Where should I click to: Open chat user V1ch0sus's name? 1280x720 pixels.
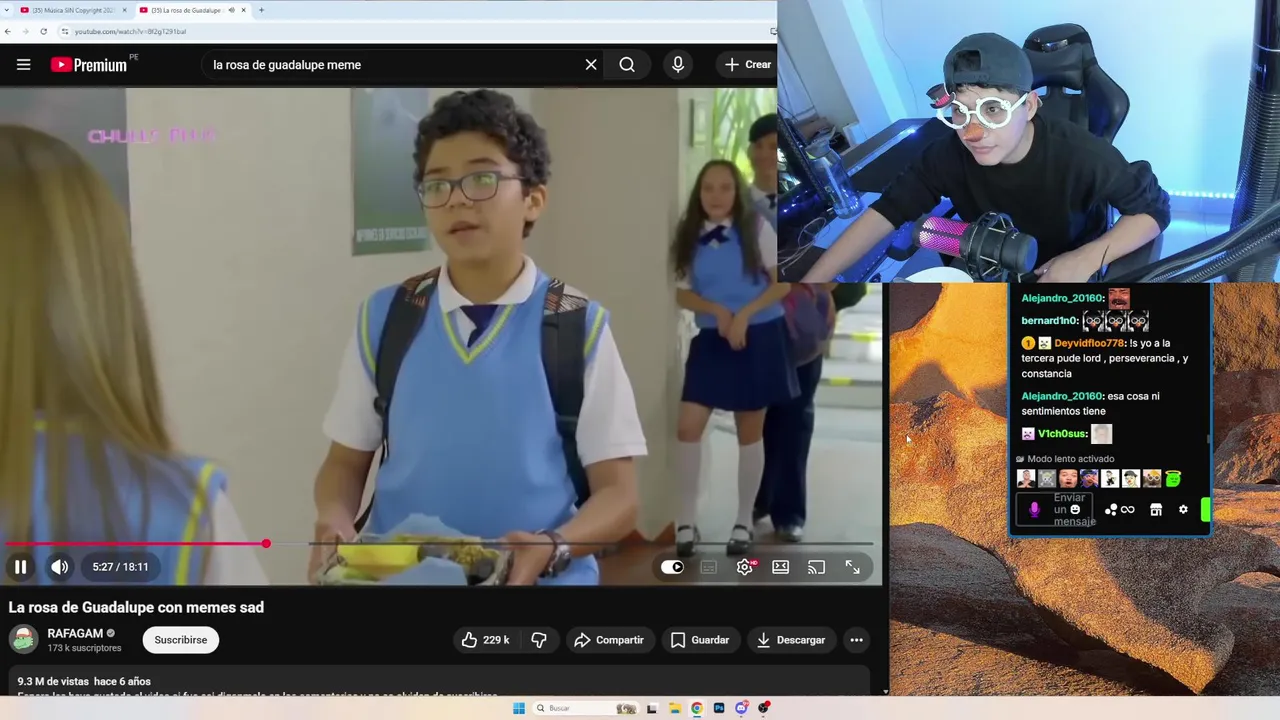pos(1061,434)
